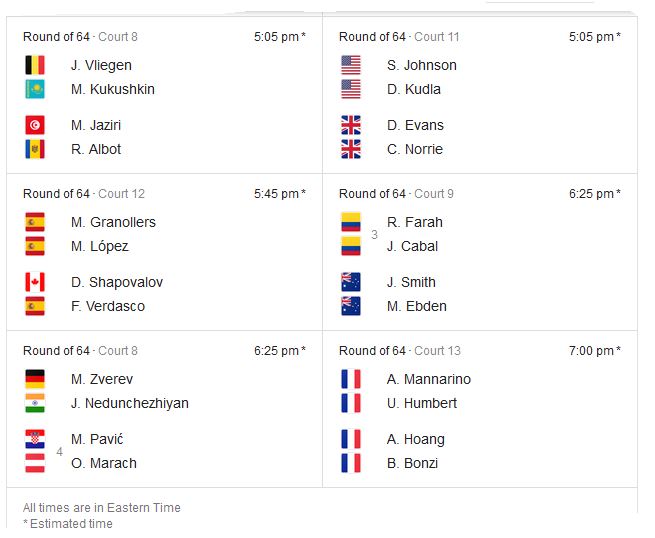Open the S. Johnson player name

[421, 65]
